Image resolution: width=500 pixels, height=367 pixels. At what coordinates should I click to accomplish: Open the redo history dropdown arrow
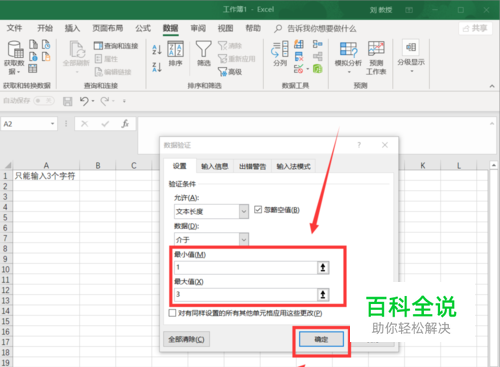(114, 101)
